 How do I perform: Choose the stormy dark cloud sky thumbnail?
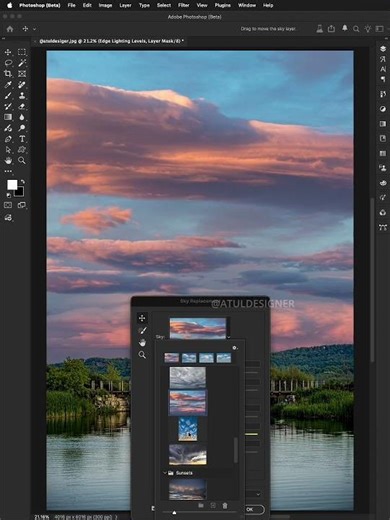coord(188,454)
